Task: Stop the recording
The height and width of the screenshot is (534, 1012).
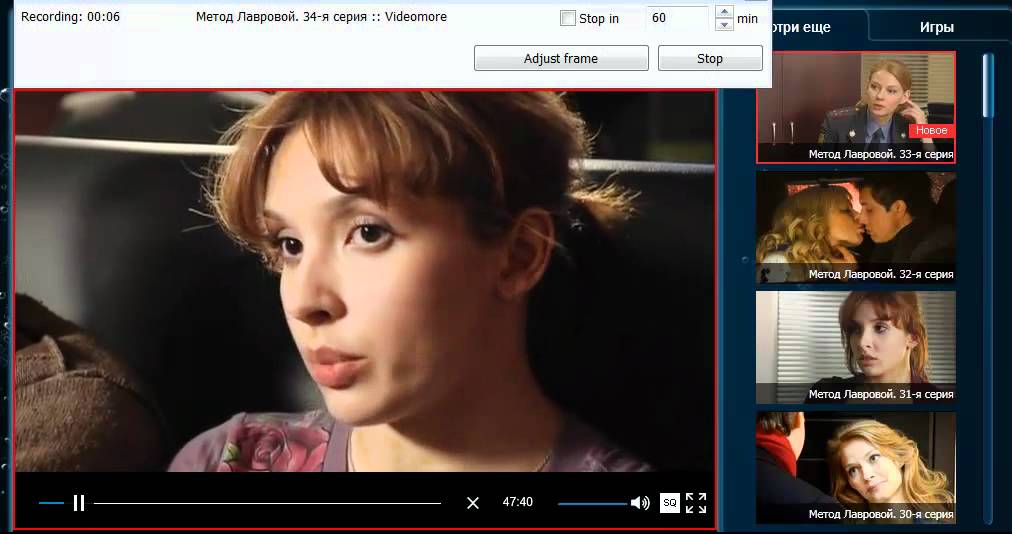Action: click(x=710, y=58)
